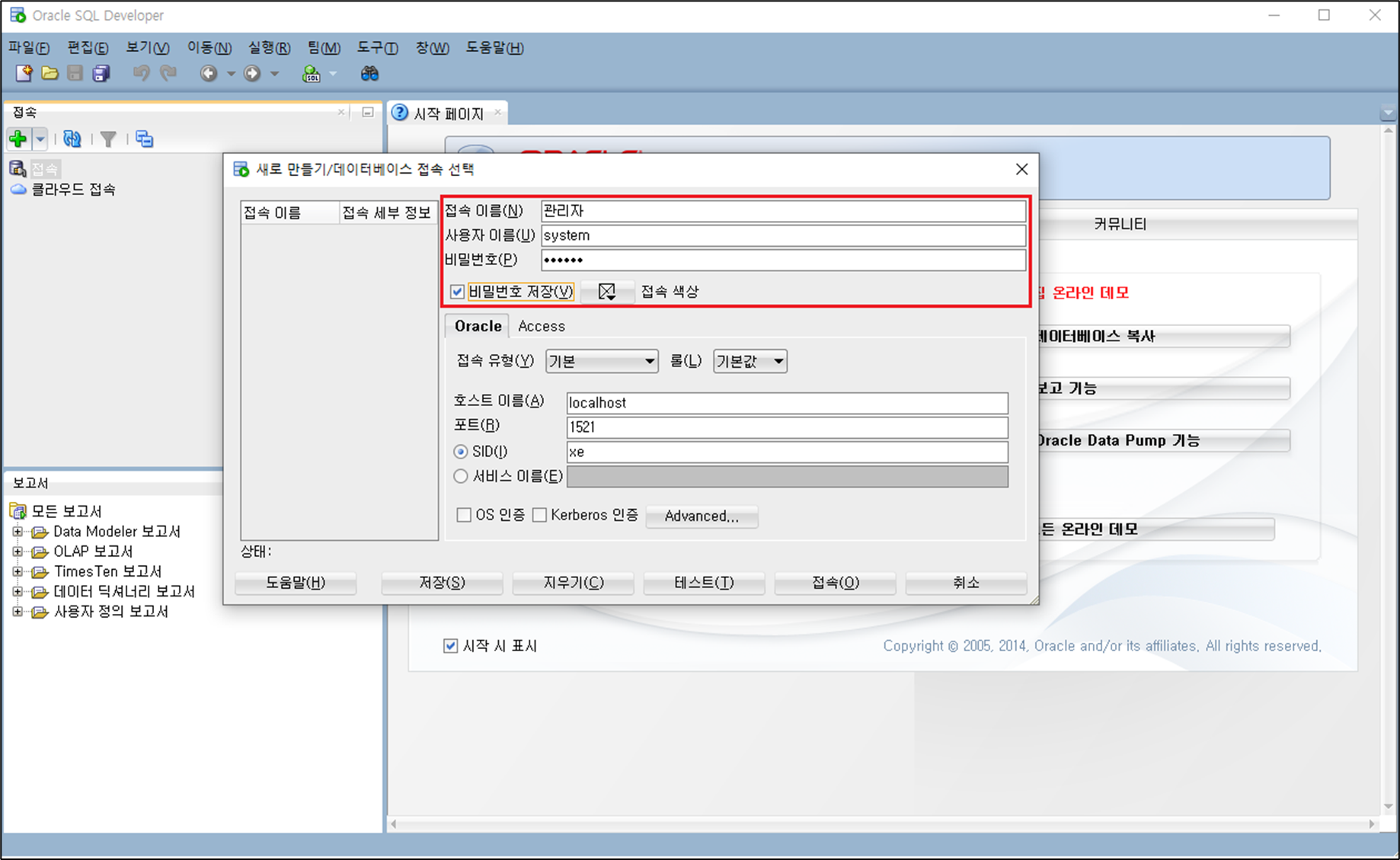Select the 모든 보고서 root node
The height and width of the screenshot is (860, 1400).
tap(56, 511)
